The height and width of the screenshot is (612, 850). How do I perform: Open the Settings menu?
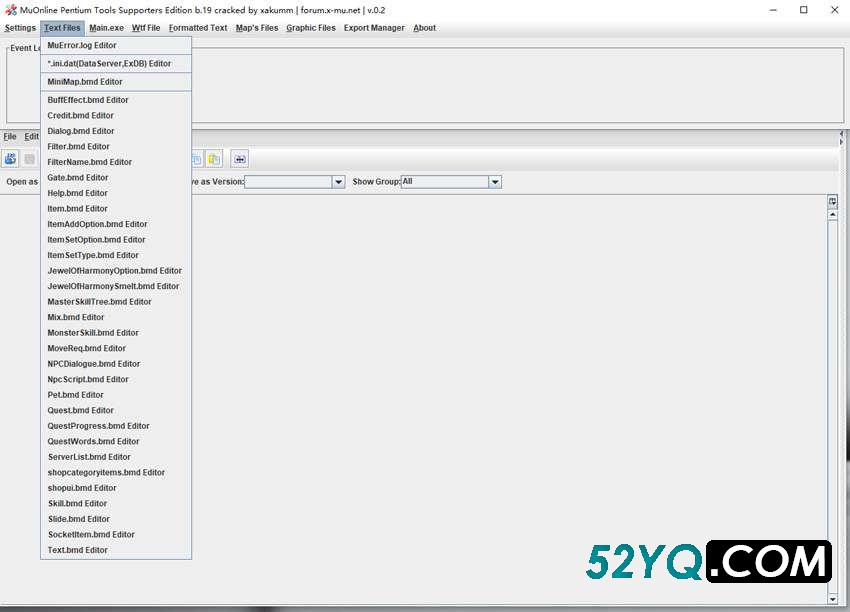20,28
